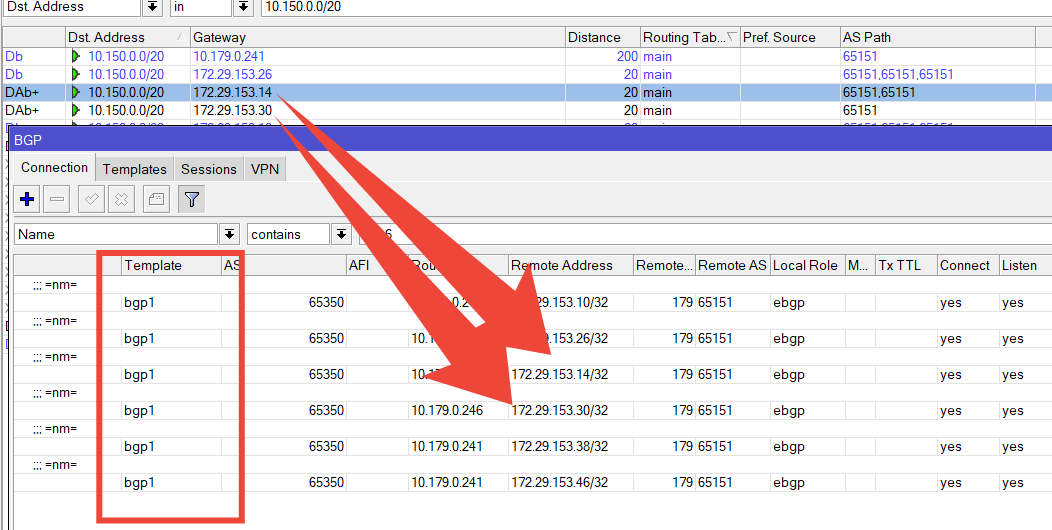Viewport: 1052px width, 530px height.
Task: Open the Sessions tab
Action: tap(209, 169)
